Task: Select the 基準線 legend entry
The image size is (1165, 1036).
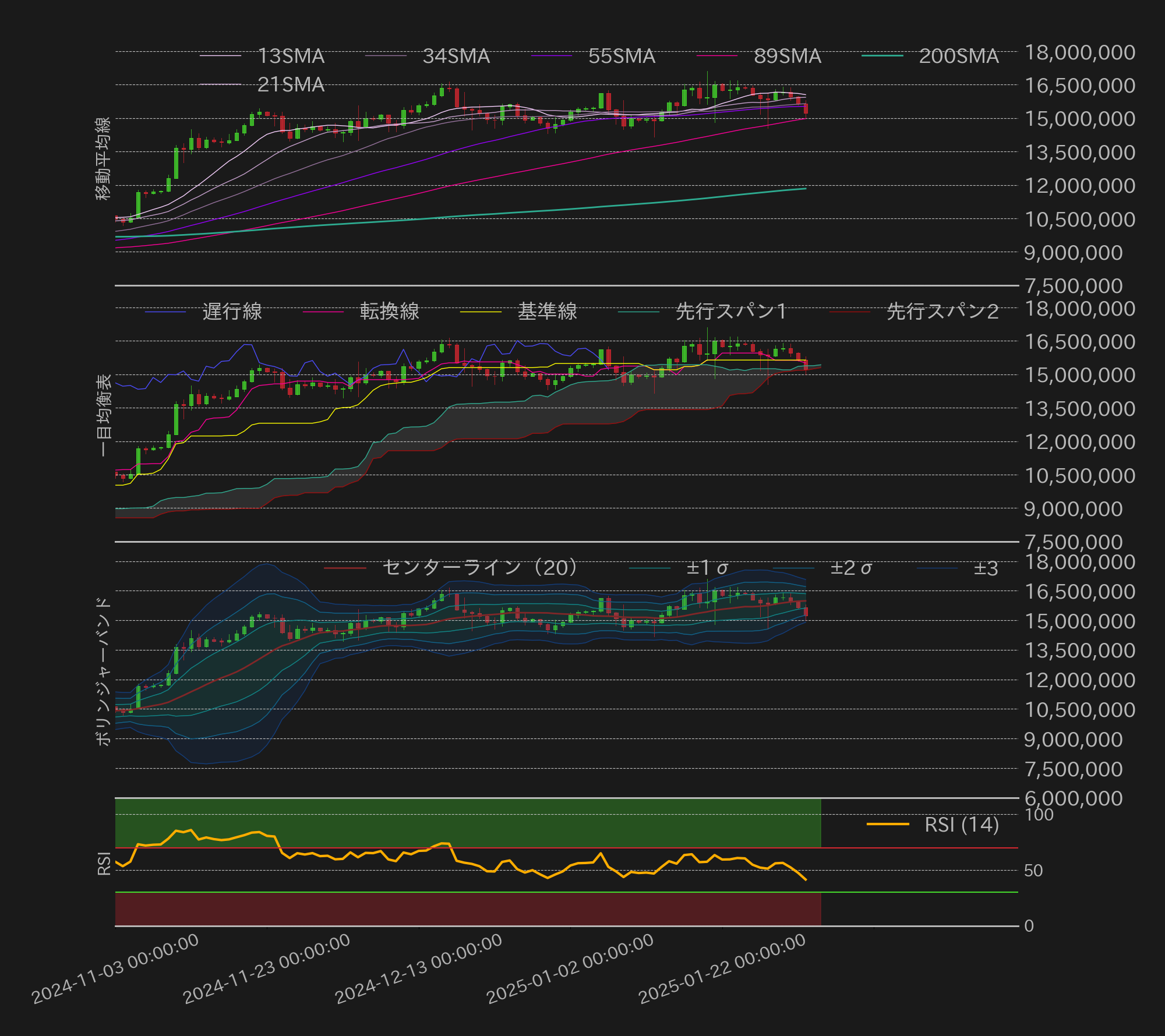Action: coord(547,312)
